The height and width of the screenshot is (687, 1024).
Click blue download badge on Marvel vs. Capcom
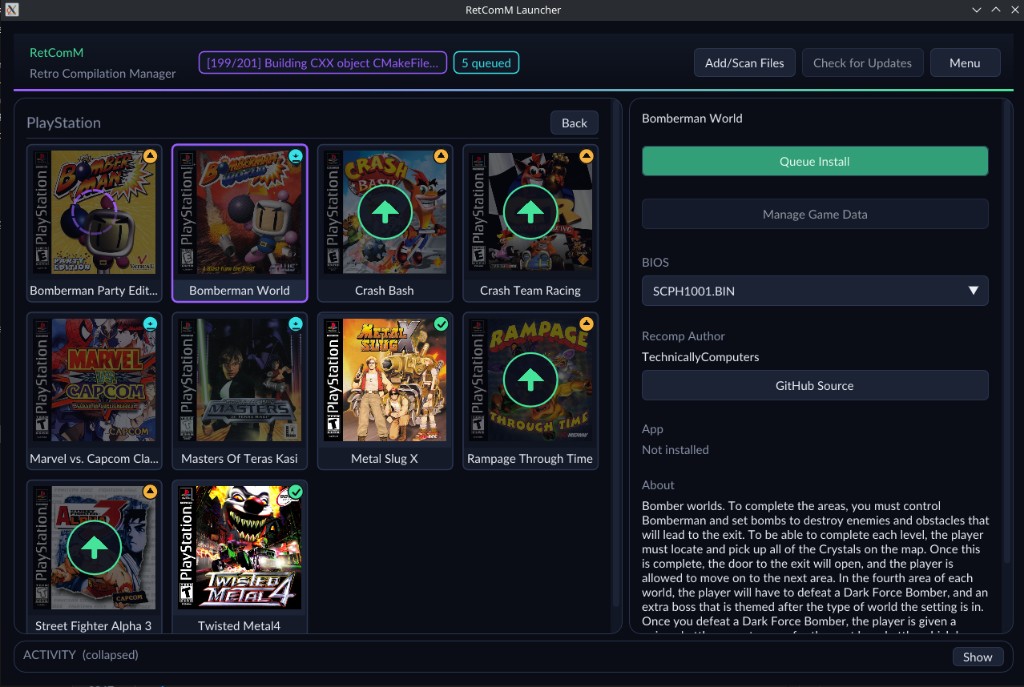pyautogui.click(x=150, y=323)
